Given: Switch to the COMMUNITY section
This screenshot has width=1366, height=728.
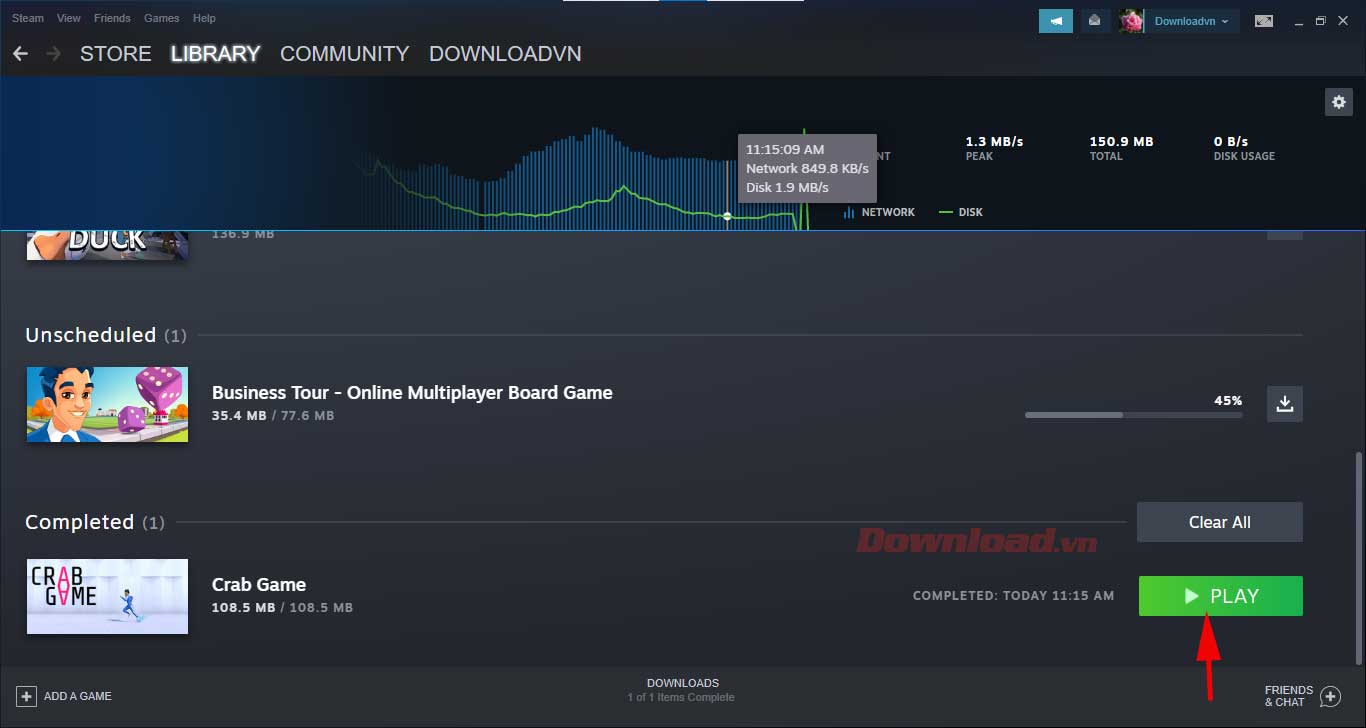Looking at the screenshot, I should tap(345, 54).
